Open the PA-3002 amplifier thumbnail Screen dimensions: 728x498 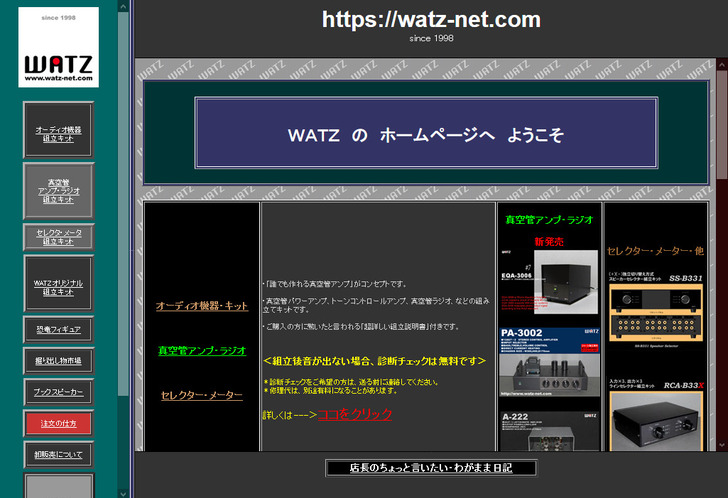[x=549, y=365]
